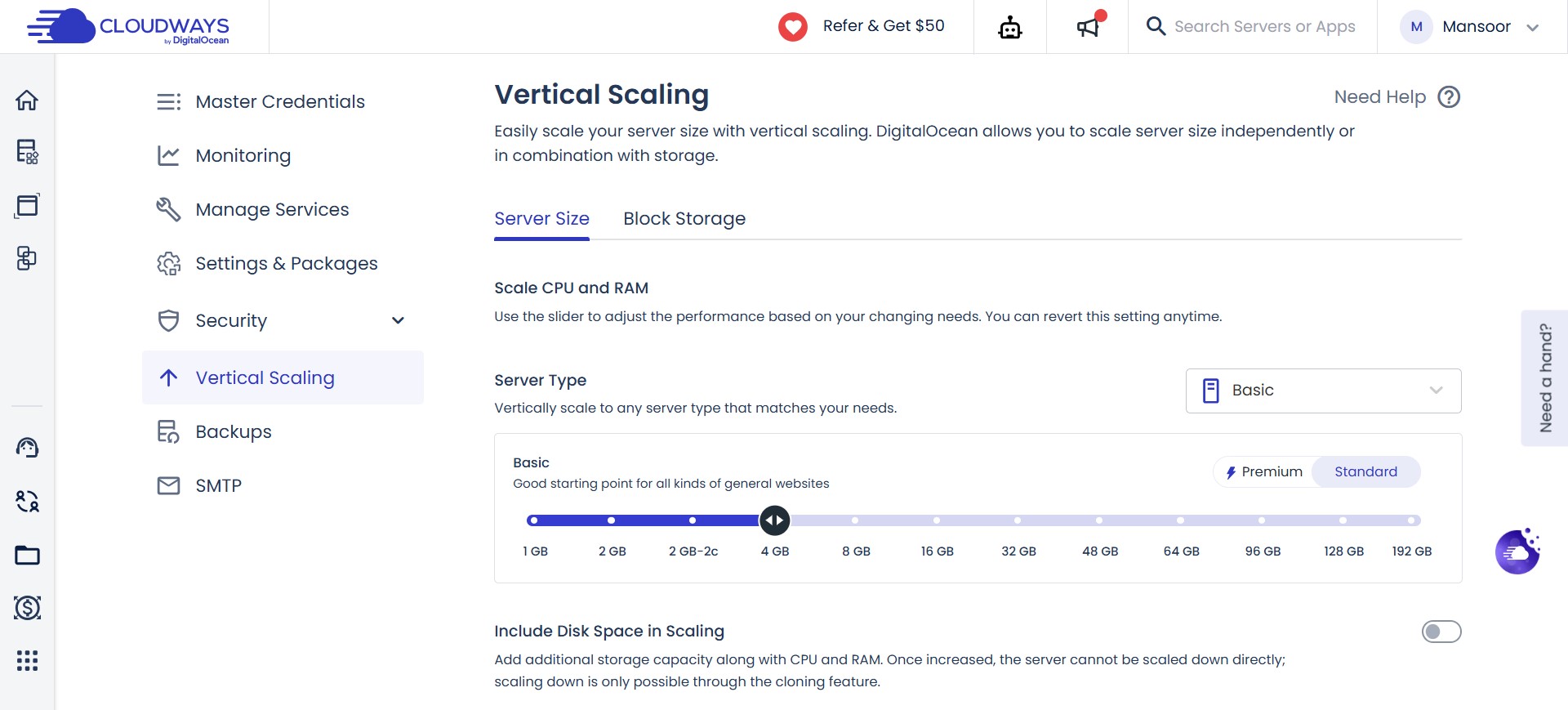This screenshot has height=710, width=1568.
Task: Open the Mansoor account dropdown
Action: pos(1470,27)
